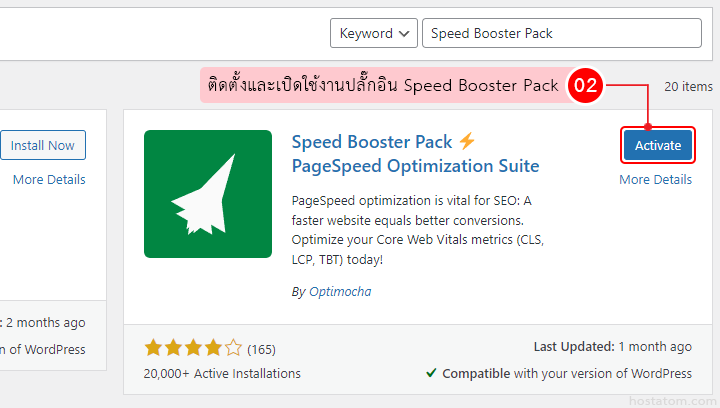This screenshot has width=720, height=408.
Task: Click the empty fifth rating star
Action: (233, 349)
